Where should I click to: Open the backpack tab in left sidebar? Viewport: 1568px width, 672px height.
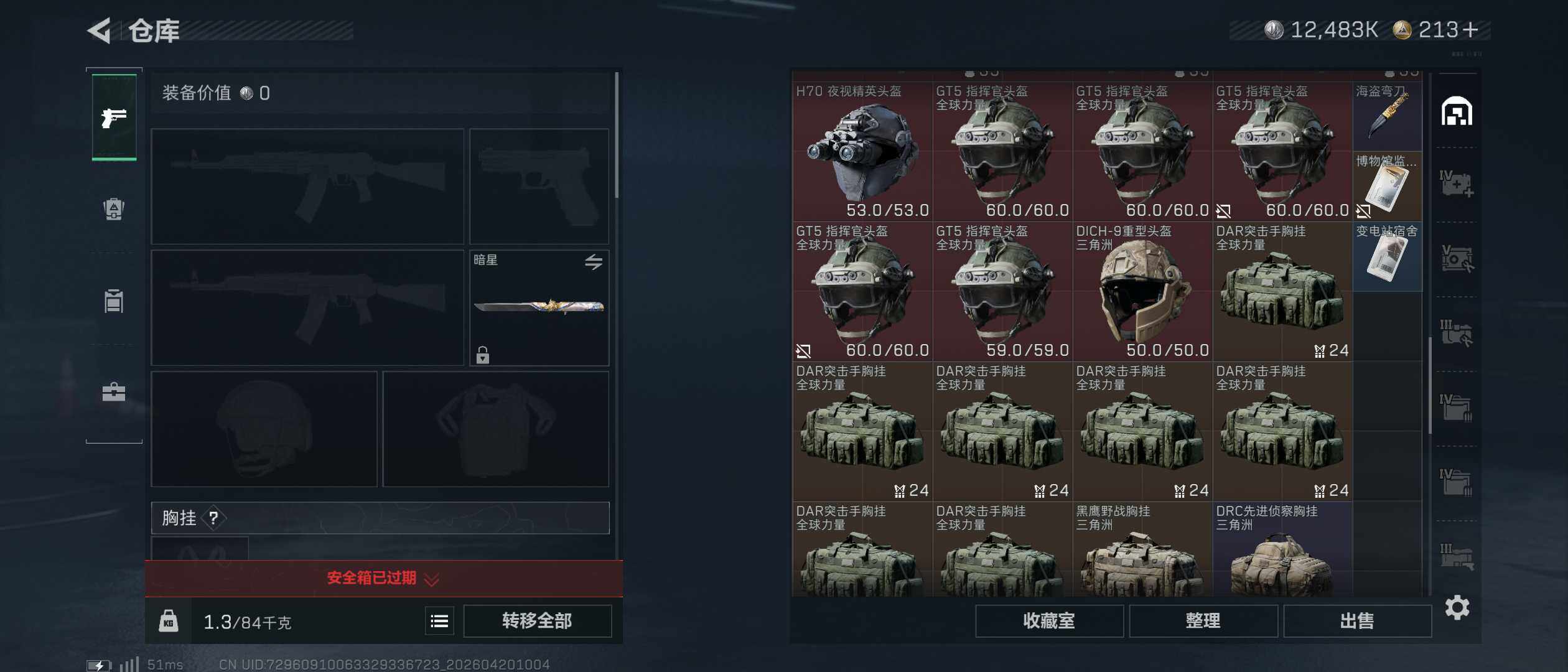114,209
